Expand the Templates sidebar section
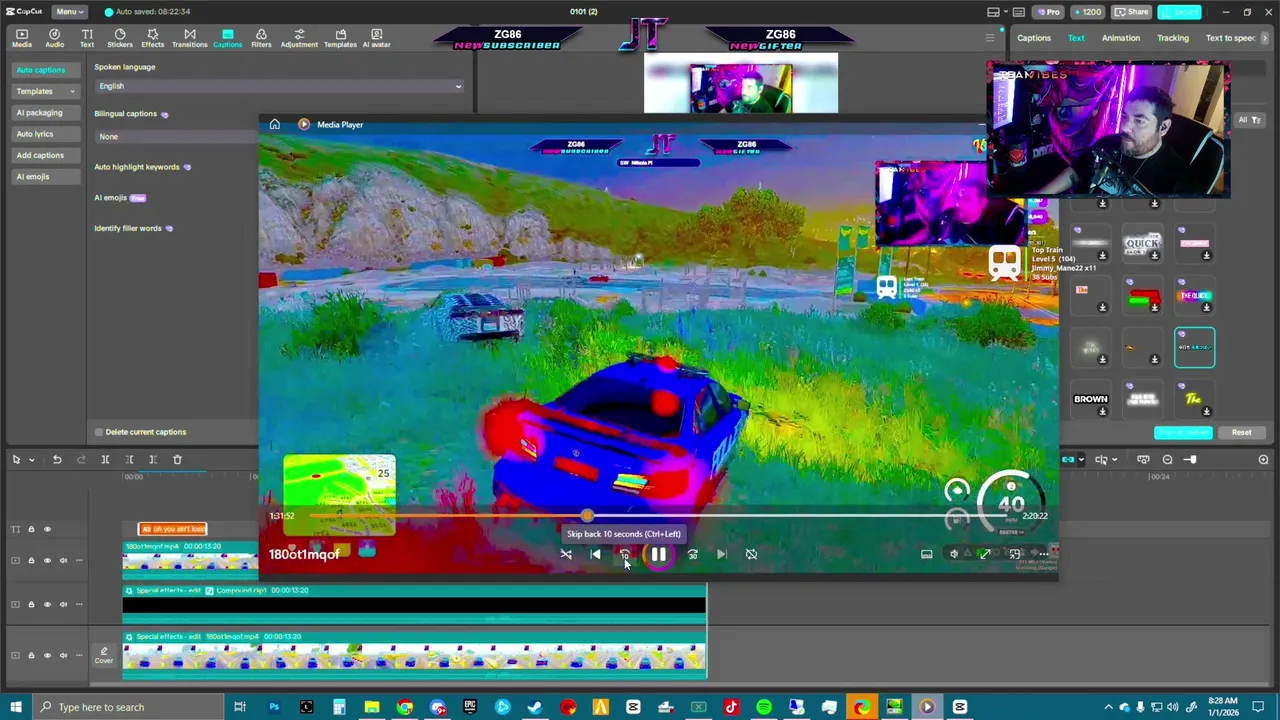The height and width of the screenshot is (720, 1280). pos(45,91)
